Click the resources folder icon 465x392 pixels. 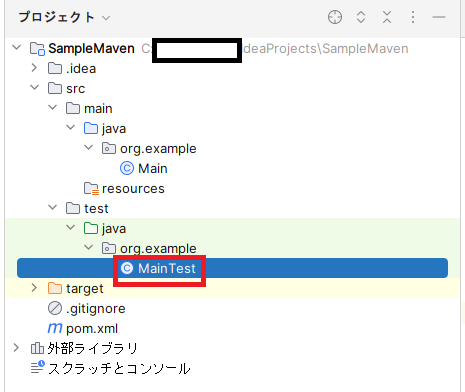click(91, 189)
